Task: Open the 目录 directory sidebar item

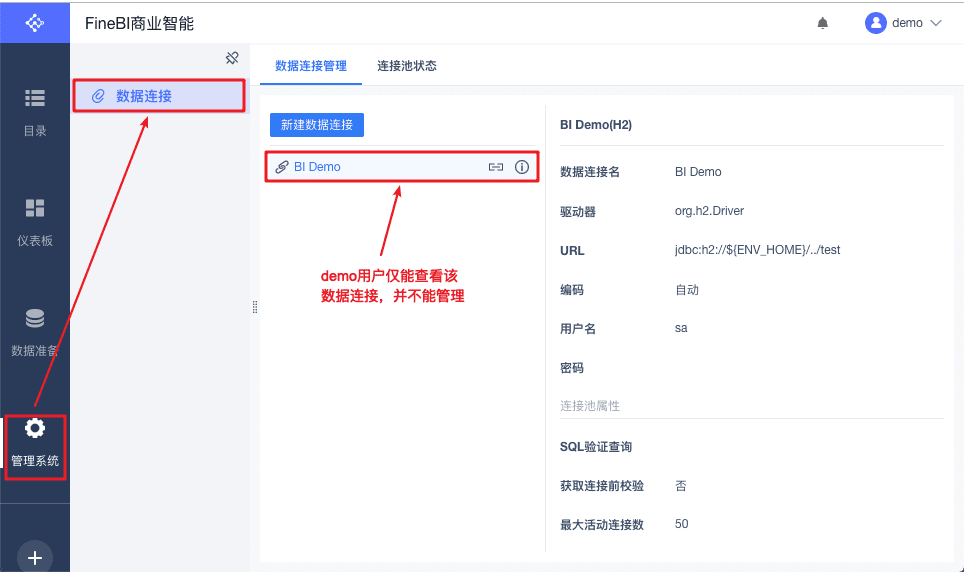Action: click(35, 113)
